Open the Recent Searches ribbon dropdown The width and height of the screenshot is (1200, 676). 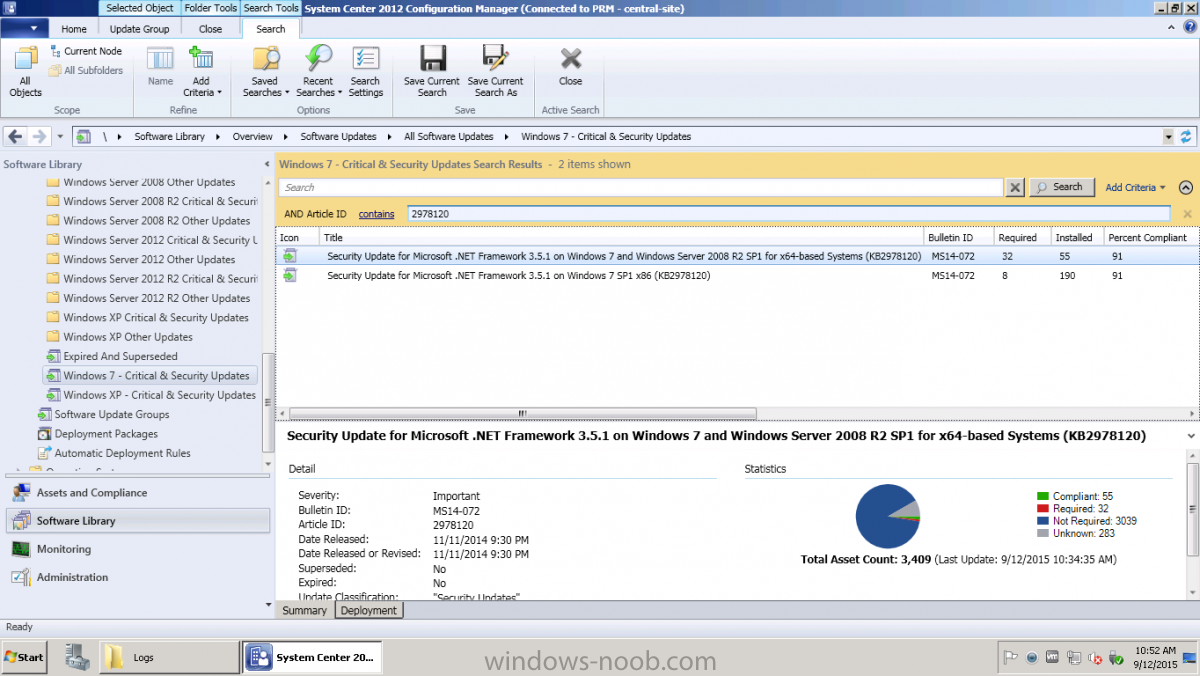point(318,72)
